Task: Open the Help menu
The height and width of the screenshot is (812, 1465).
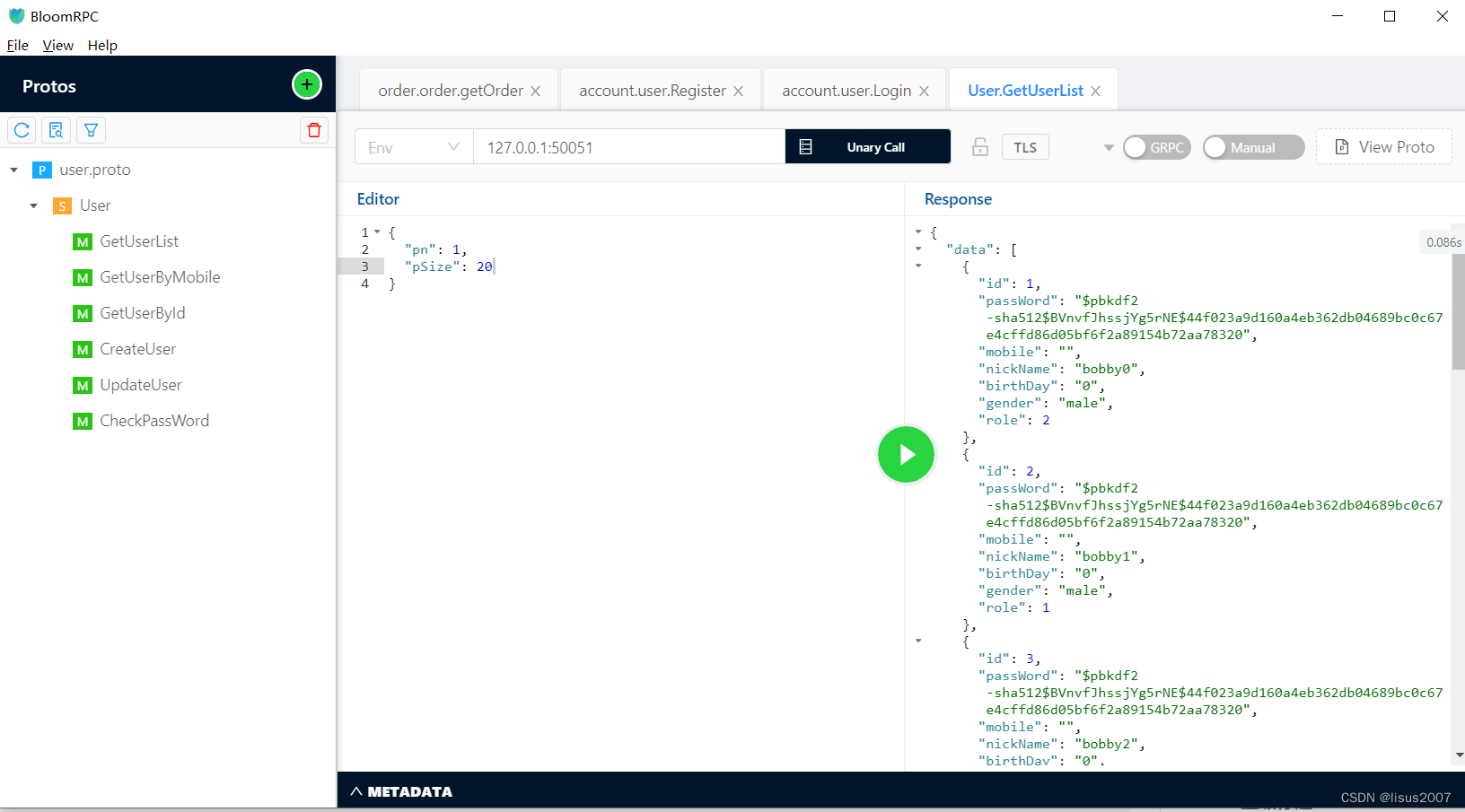Action: (x=102, y=46)
